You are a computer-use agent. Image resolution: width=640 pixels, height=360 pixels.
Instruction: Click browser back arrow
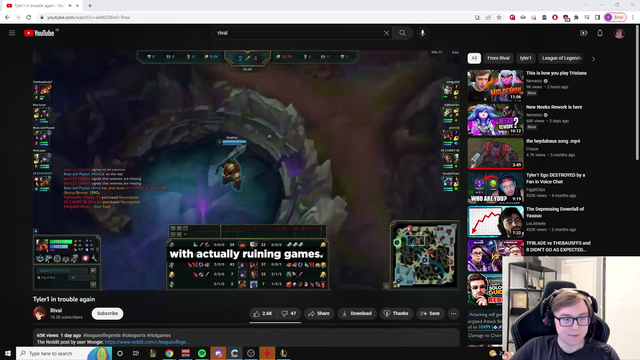click(x=7, y=17)
